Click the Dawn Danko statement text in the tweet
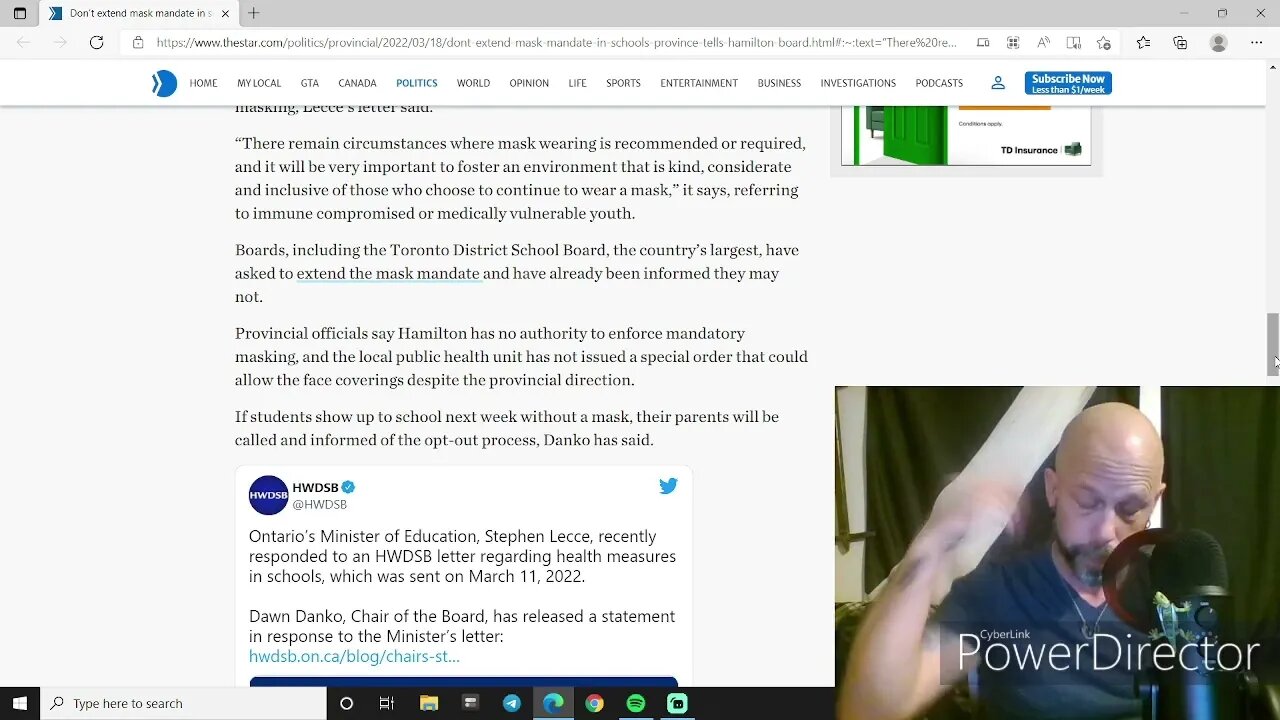 click(462, 626)
